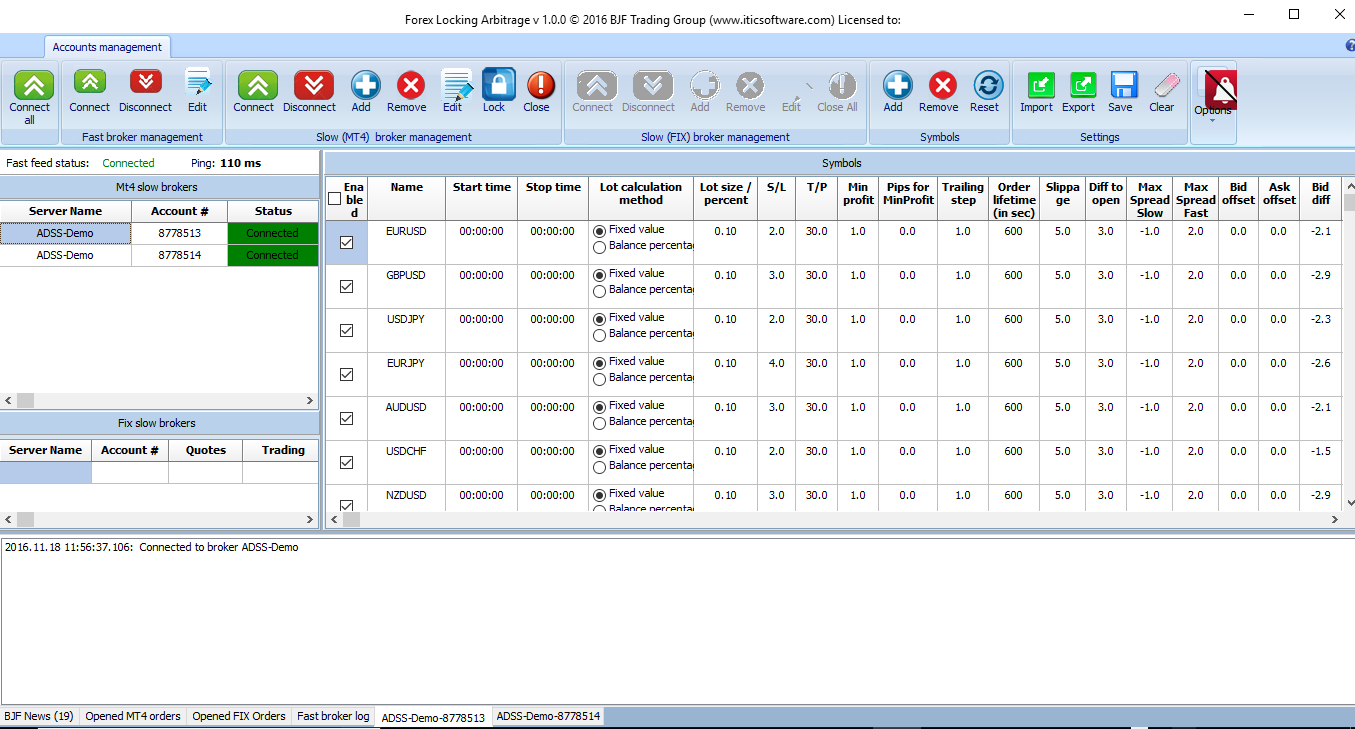Select account 8778514 in the brokers table
Screen dimensions: 1355x729
(179, 255)
